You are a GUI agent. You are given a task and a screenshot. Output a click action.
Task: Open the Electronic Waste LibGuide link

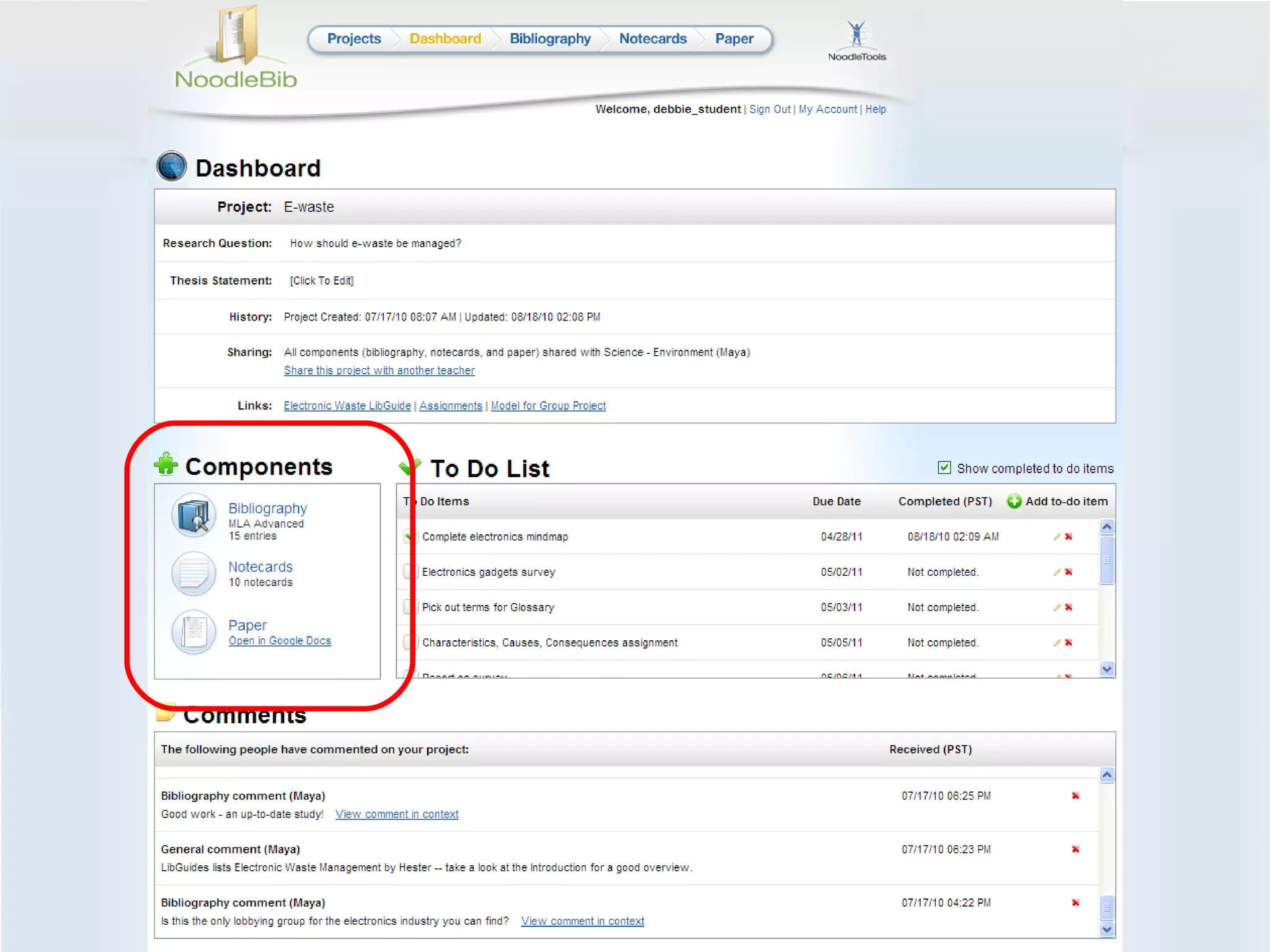click(x=347, y=406)
